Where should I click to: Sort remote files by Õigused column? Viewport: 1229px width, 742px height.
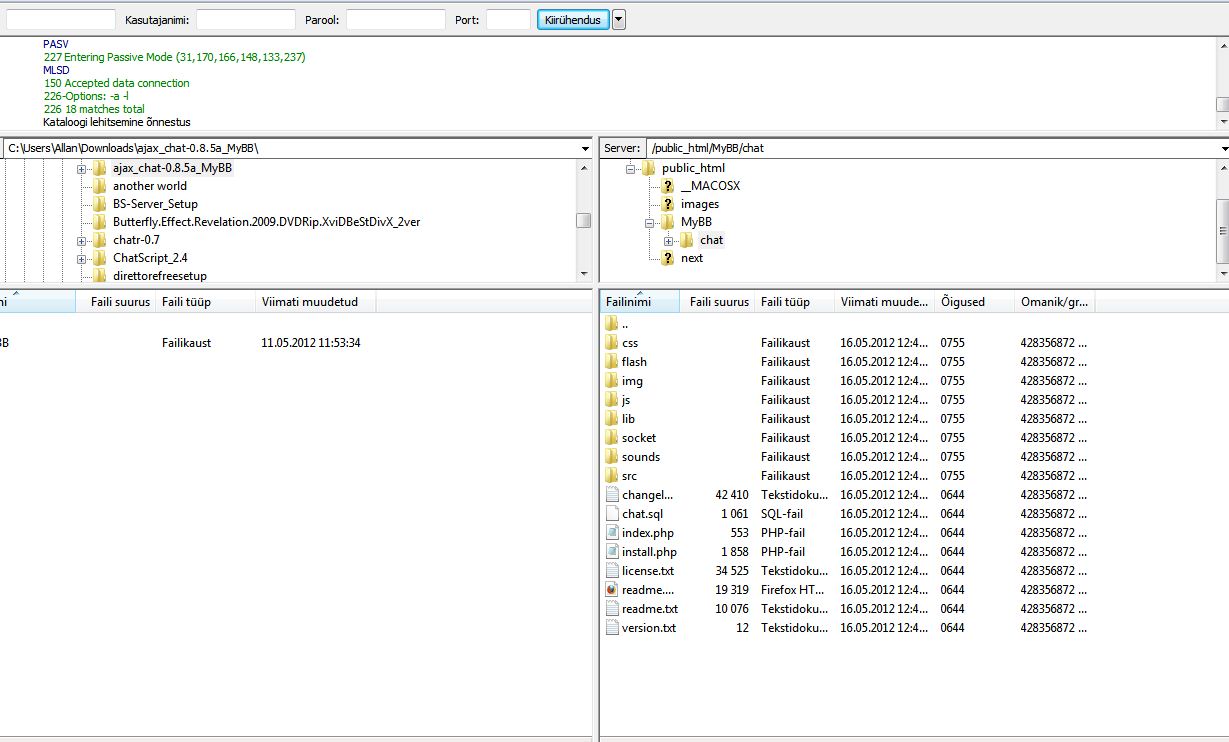tap(974, 302)
